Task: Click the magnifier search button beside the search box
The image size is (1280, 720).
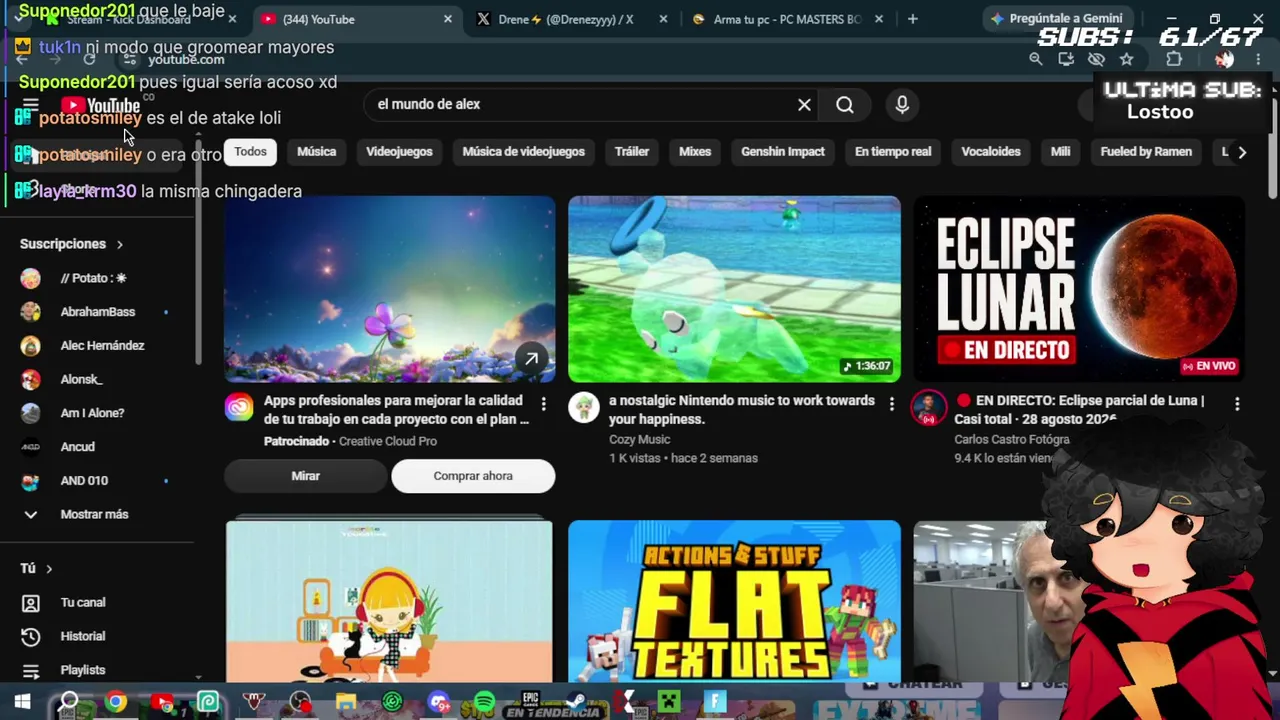Action: [845, 104]
